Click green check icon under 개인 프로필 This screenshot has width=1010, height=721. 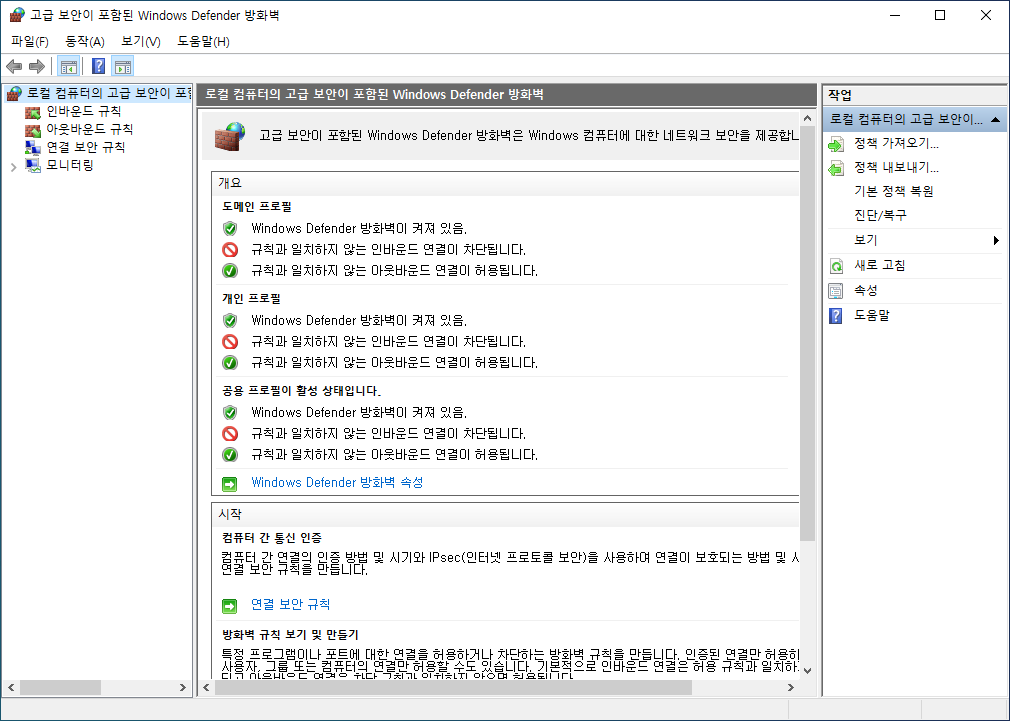point(230,363)
